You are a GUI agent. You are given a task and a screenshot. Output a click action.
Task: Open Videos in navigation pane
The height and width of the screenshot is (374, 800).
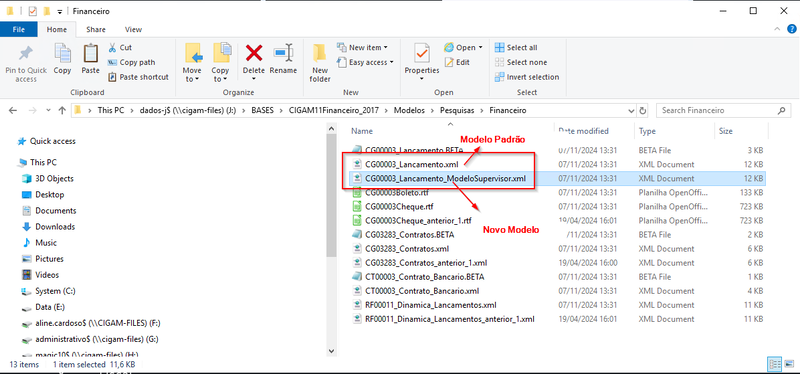pos(41,275)
